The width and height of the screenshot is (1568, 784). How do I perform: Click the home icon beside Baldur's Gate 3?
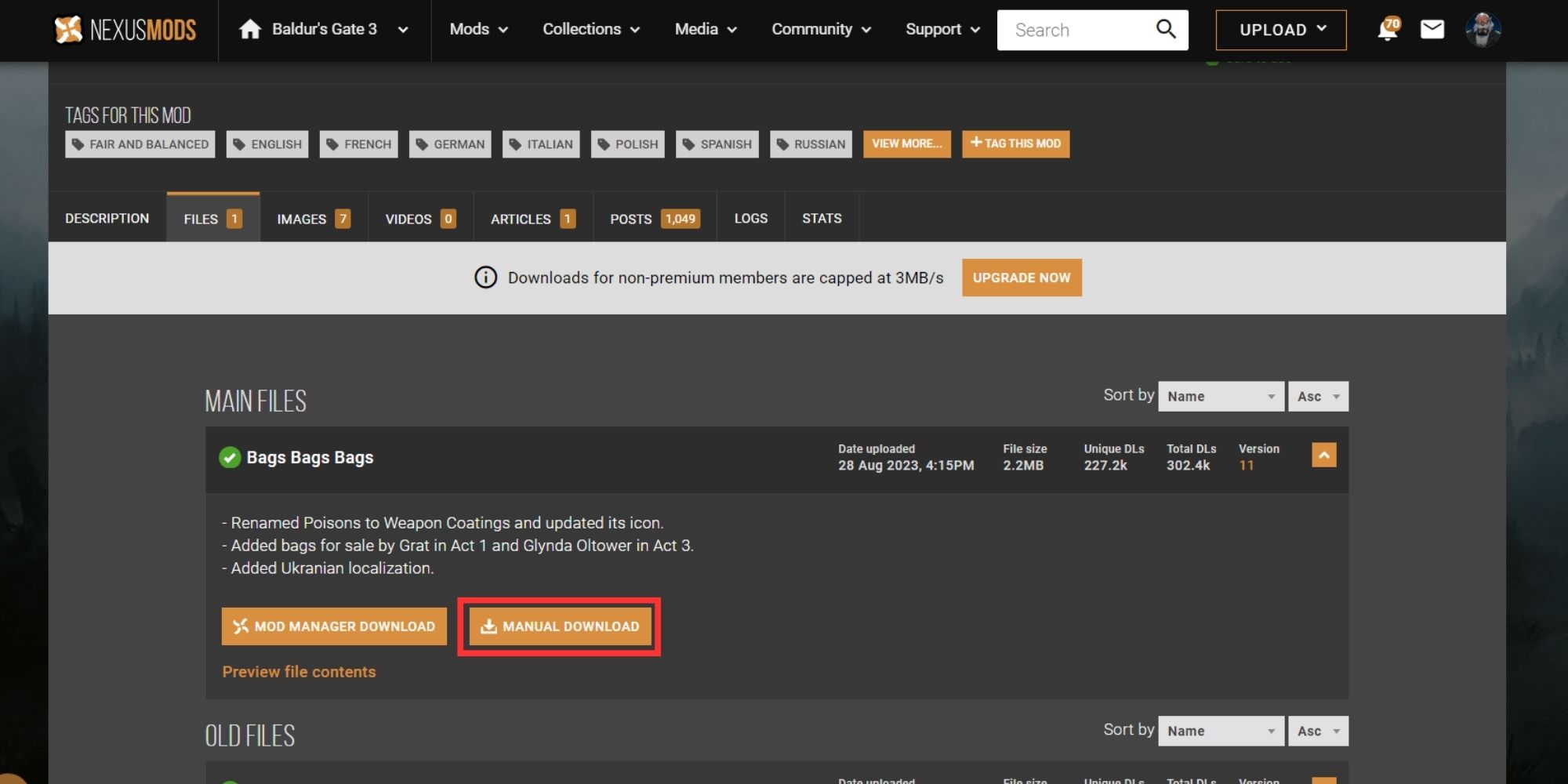click(x=250, y=30)
